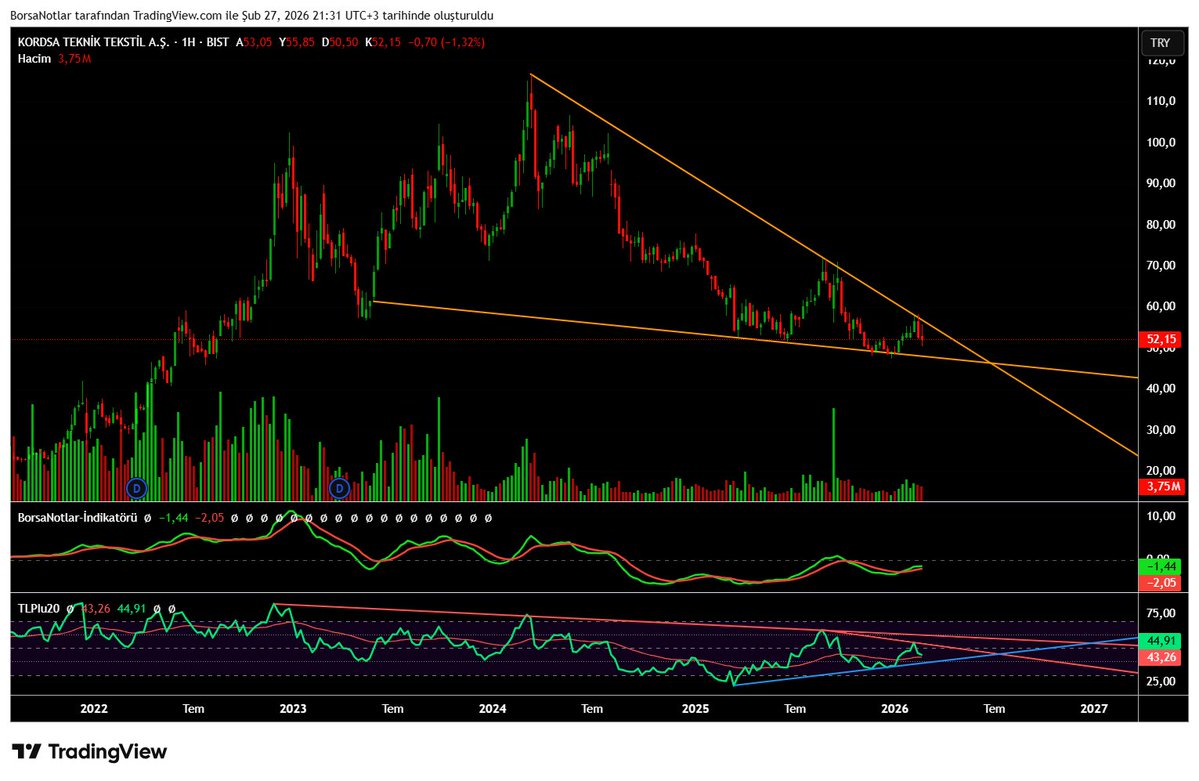Click the 2027 label on time axis
The image size is (1199, 781).
click(x=1094, y=709)
